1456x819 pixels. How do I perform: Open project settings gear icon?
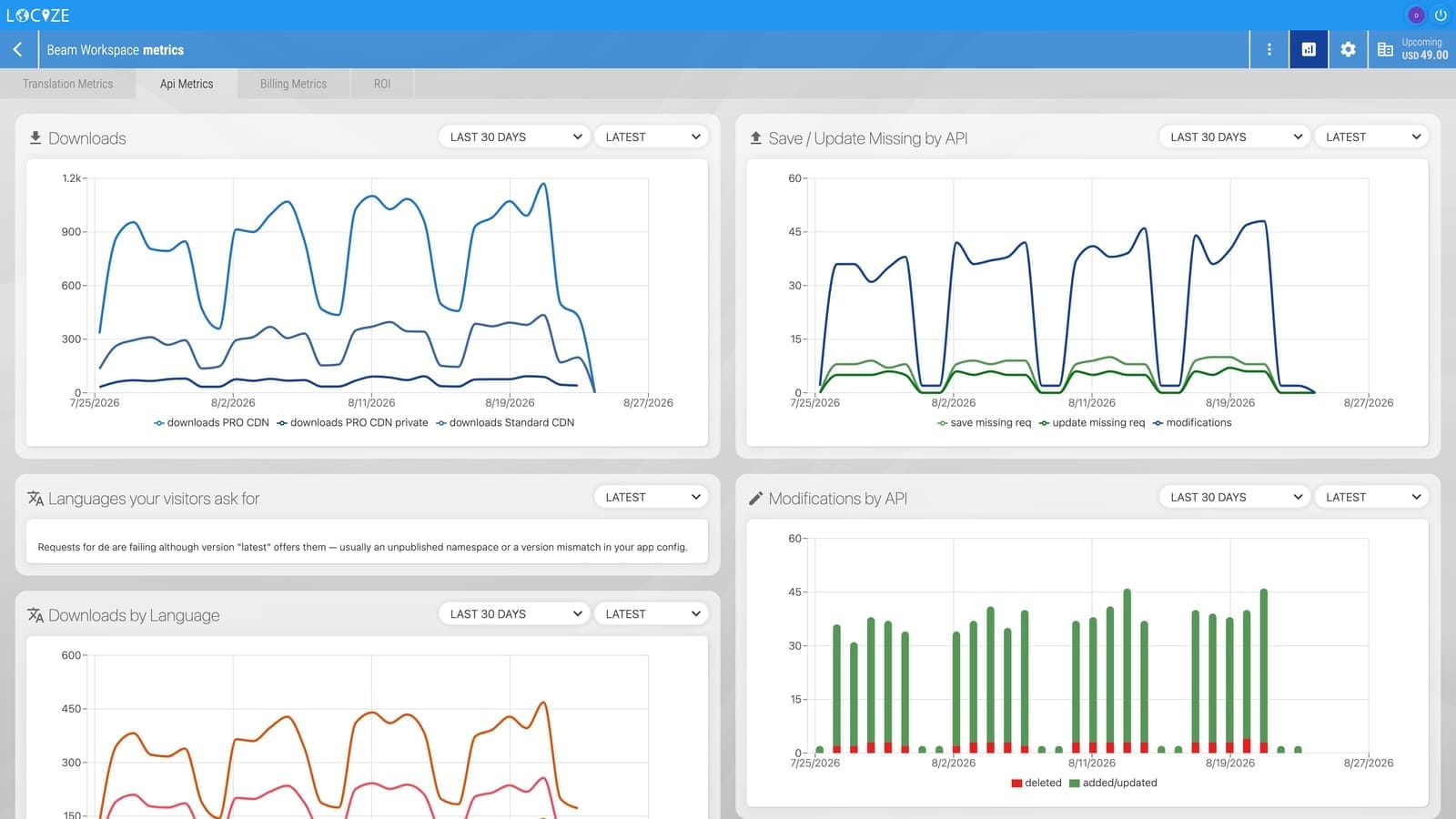point(1348,50)
